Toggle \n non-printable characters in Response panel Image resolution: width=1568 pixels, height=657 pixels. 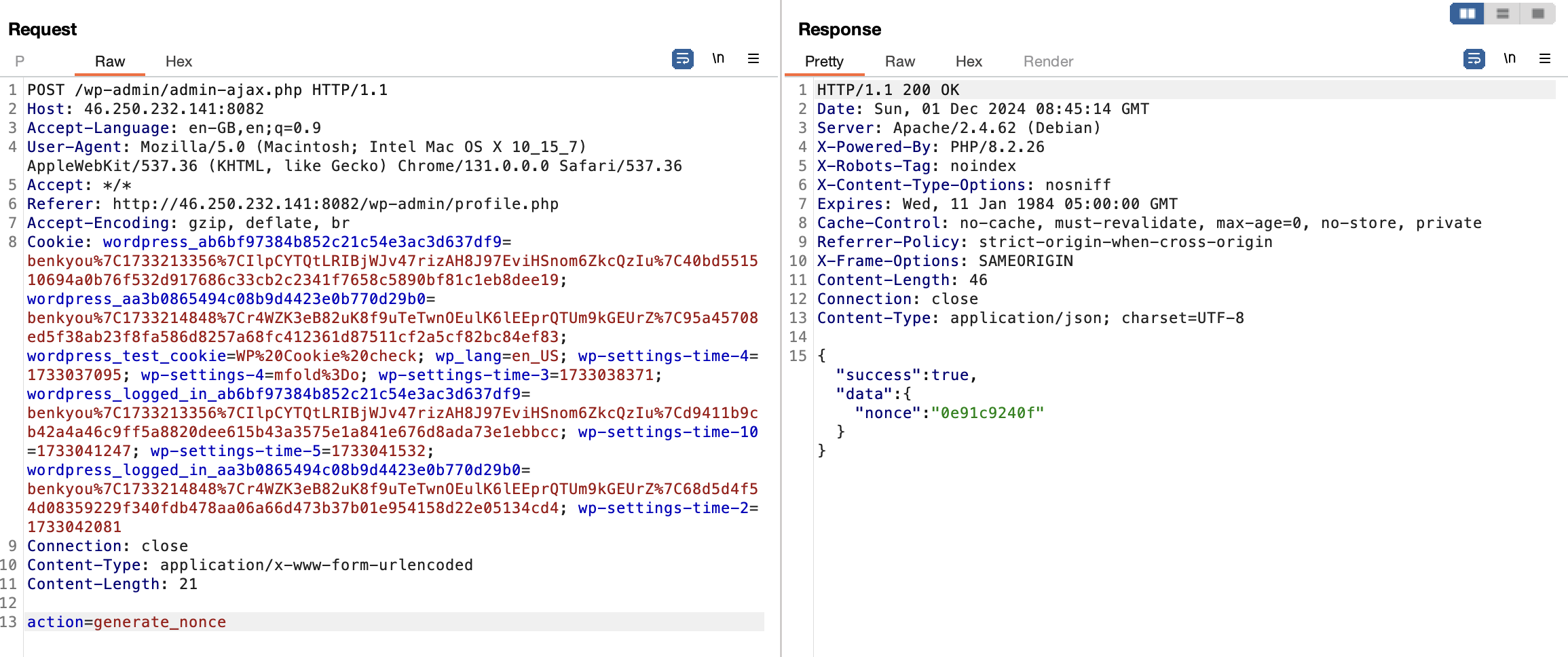pyautogui.click(x=1510, y=58)
